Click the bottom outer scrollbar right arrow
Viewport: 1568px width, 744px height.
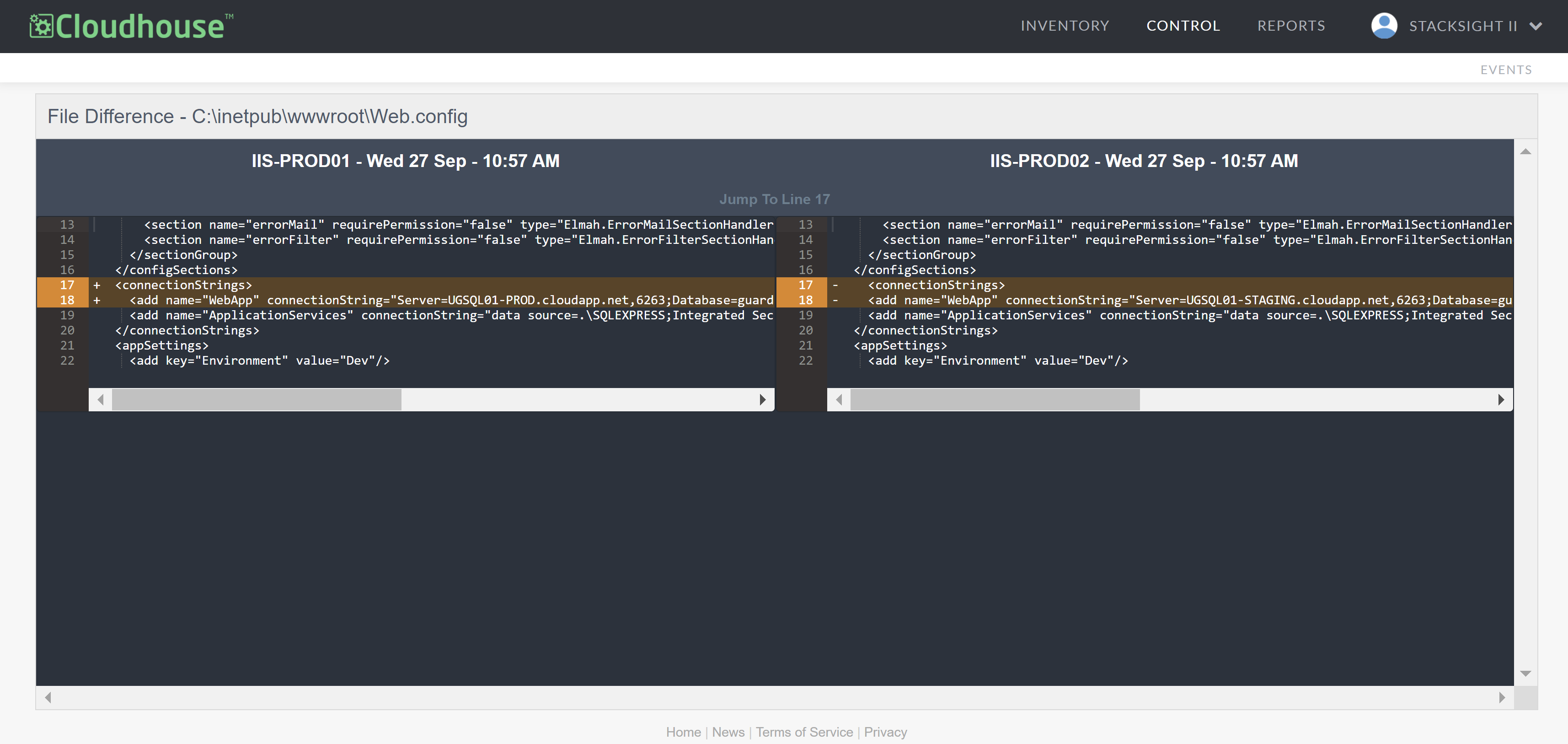(1502, 697)
